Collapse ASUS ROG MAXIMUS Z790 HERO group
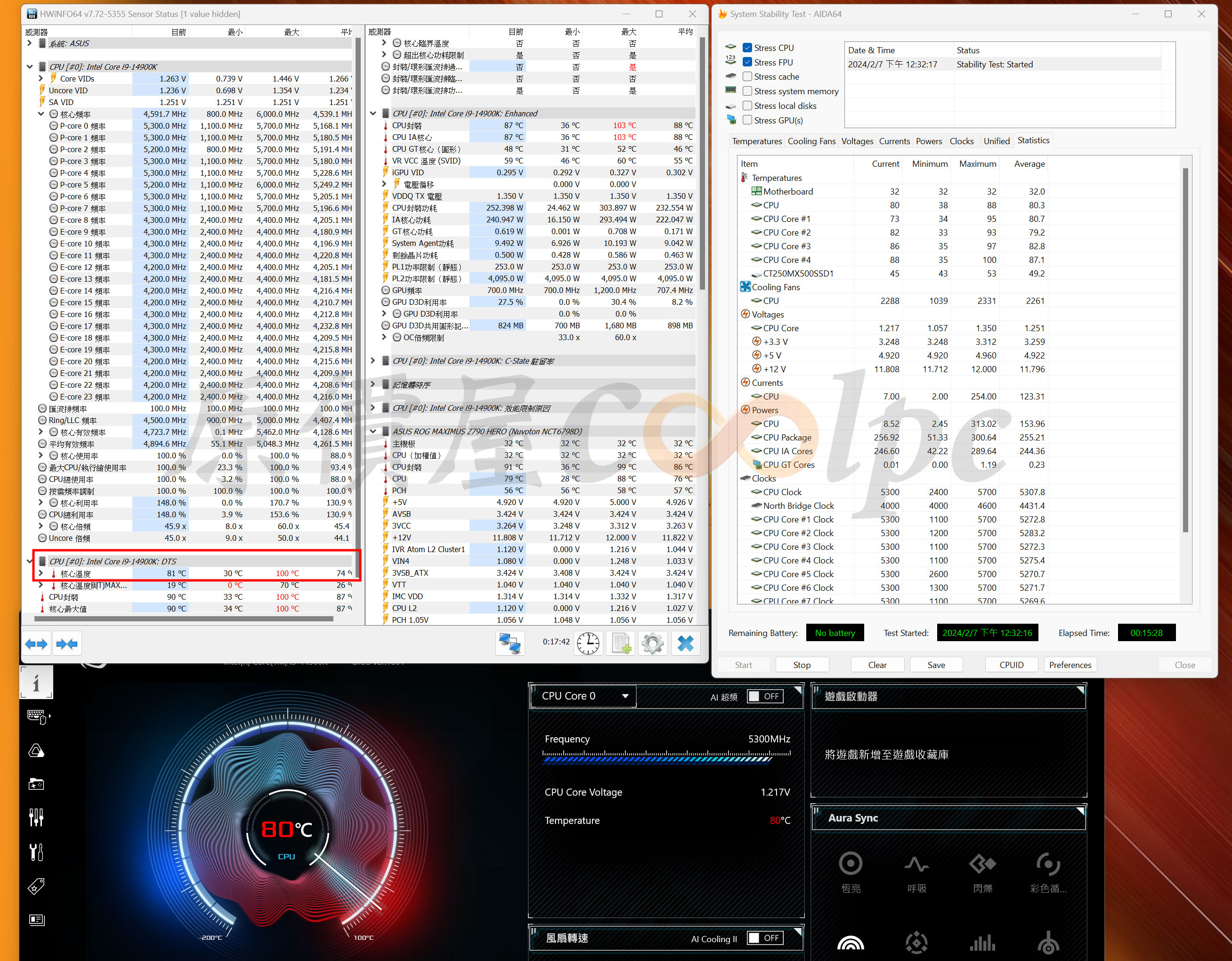This screenshot has height=961, width=1232. pos(373,432)
